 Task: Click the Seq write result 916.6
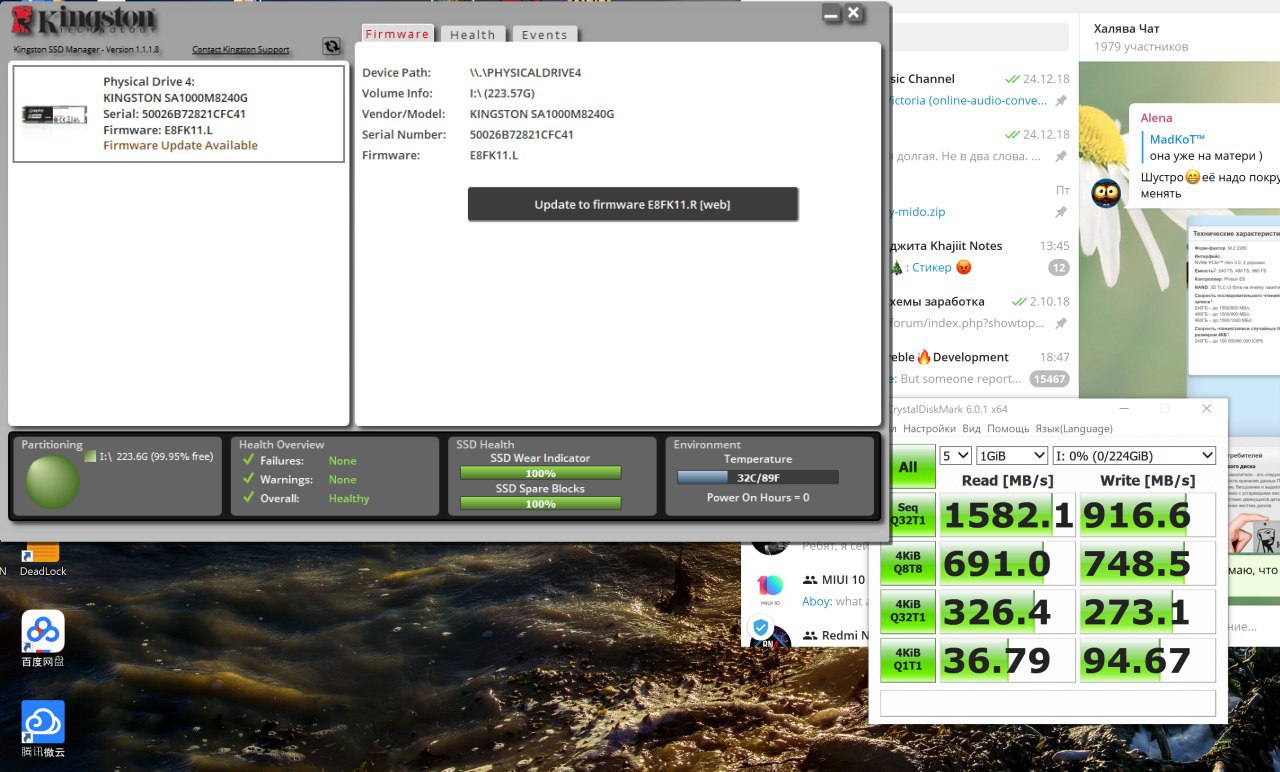(1148, 515)
